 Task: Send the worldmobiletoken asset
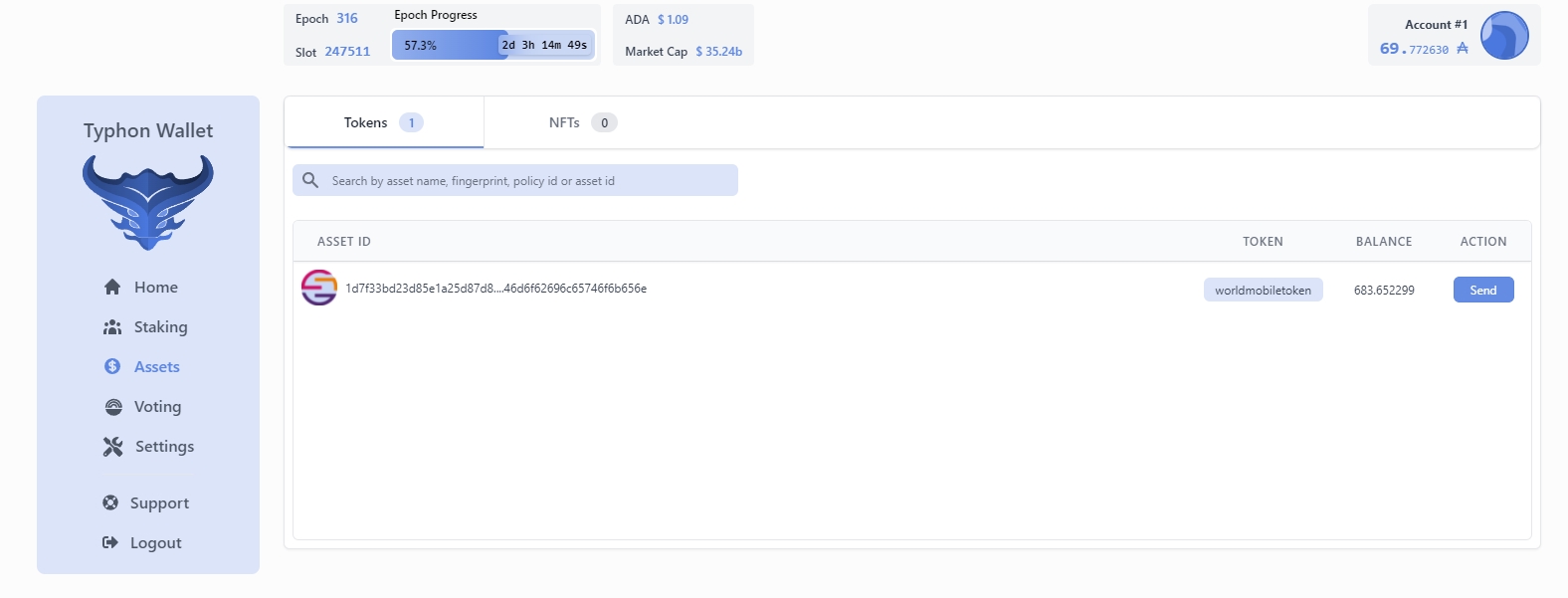pyautogui.click(x=1482, y=290)
